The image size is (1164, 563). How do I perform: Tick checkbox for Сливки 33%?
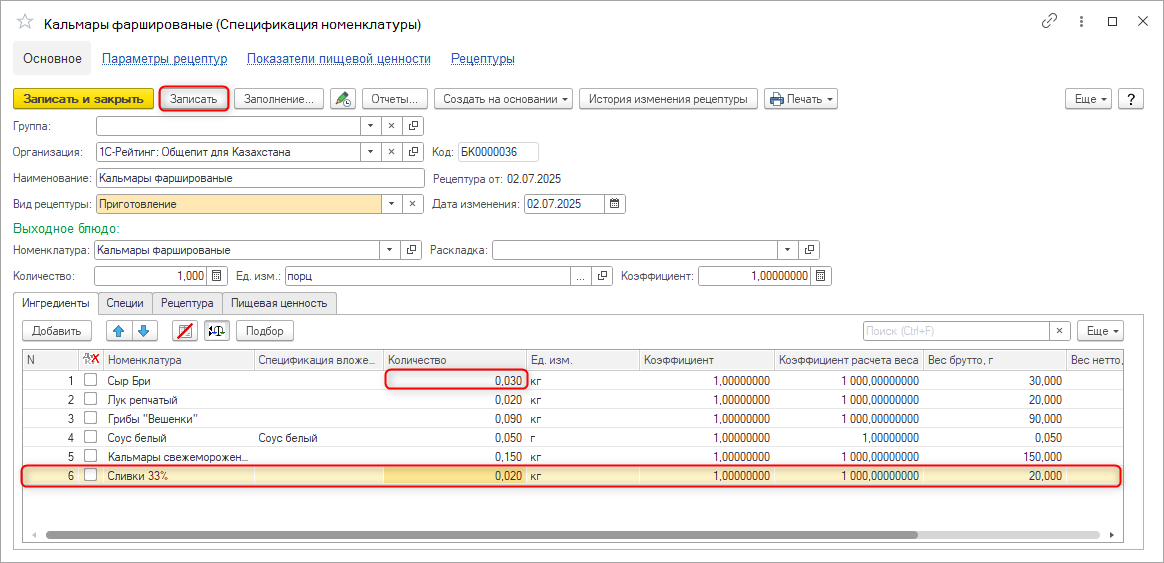(x=91, y=475)
